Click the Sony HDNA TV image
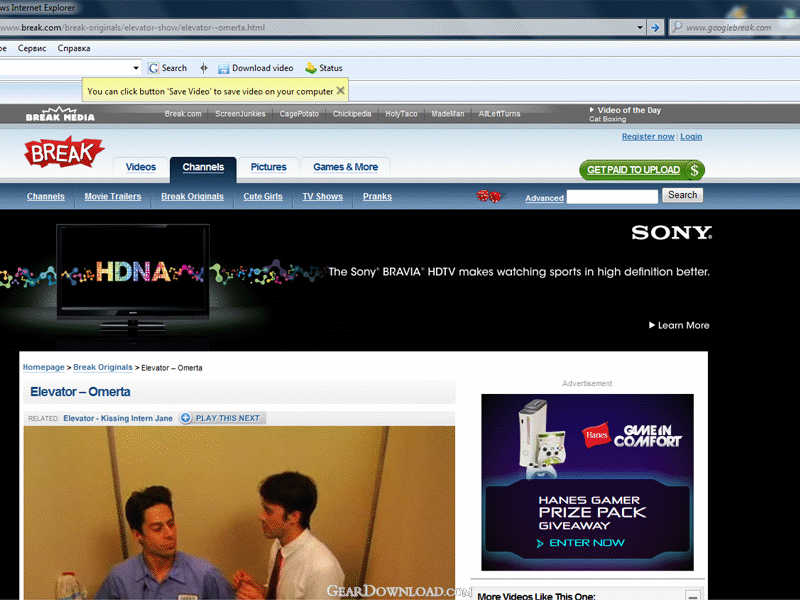 point(133,278)
